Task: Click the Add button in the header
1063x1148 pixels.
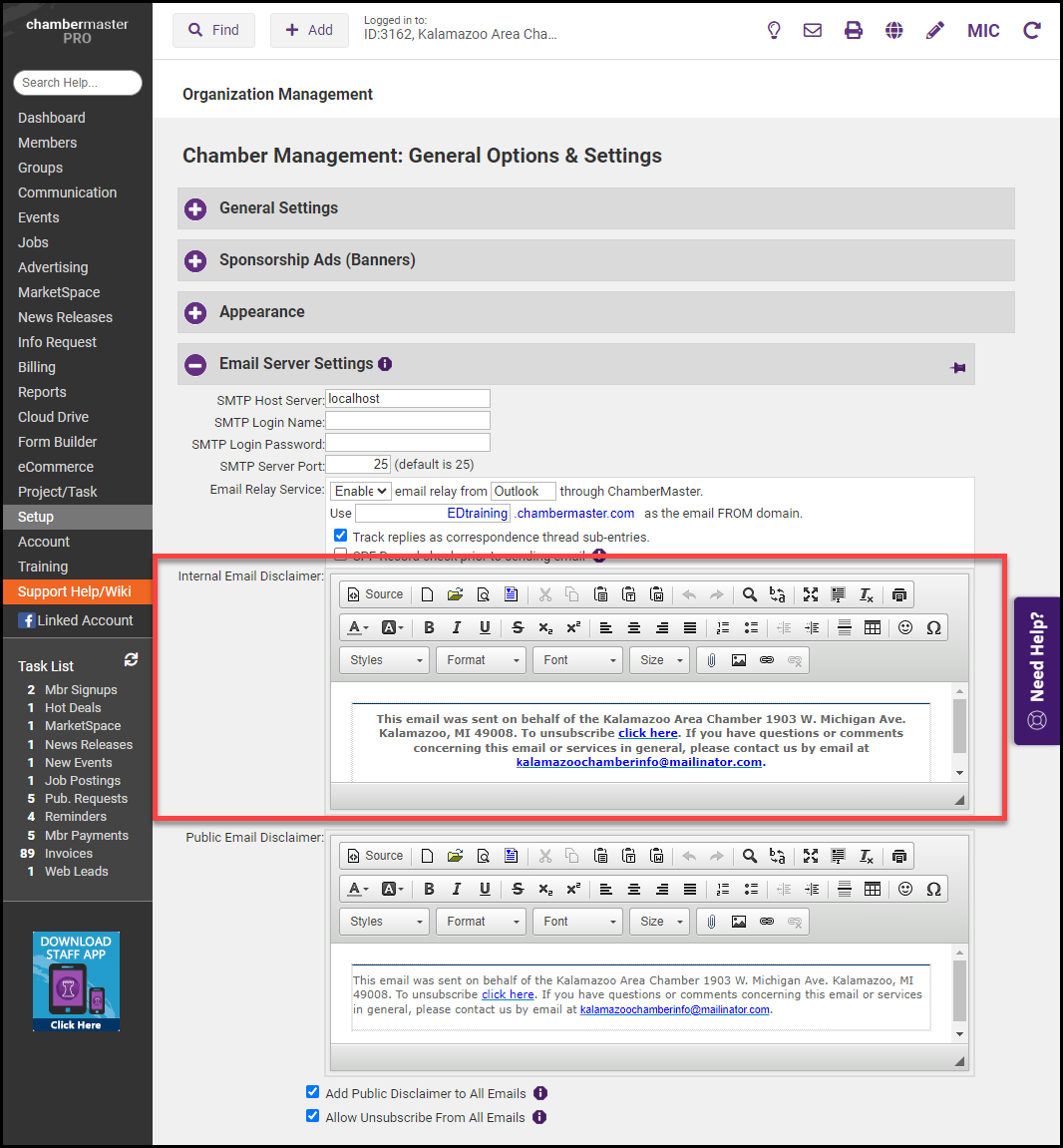Action: 309,30
